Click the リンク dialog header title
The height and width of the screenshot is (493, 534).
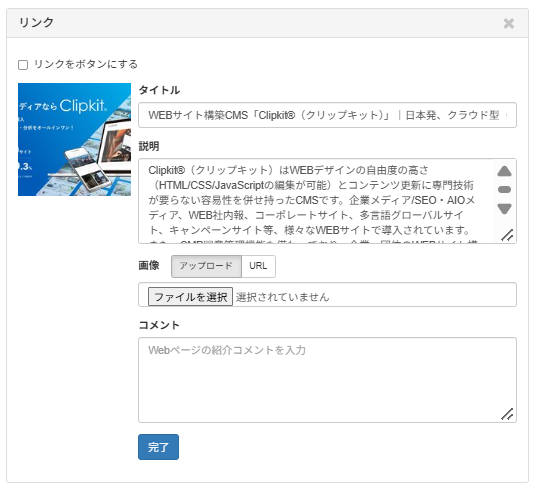coord(36,22)
